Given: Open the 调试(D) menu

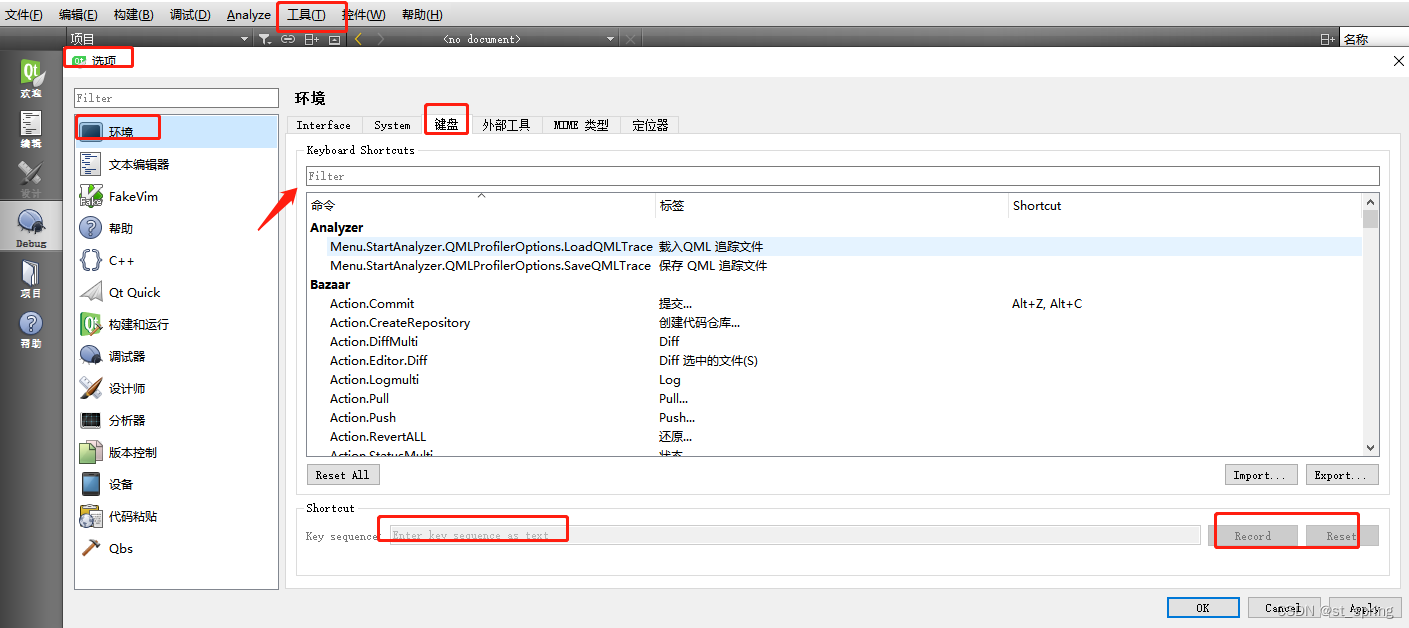Looking at the screenshot, I should pyautogui.click(x=190, y=15).
